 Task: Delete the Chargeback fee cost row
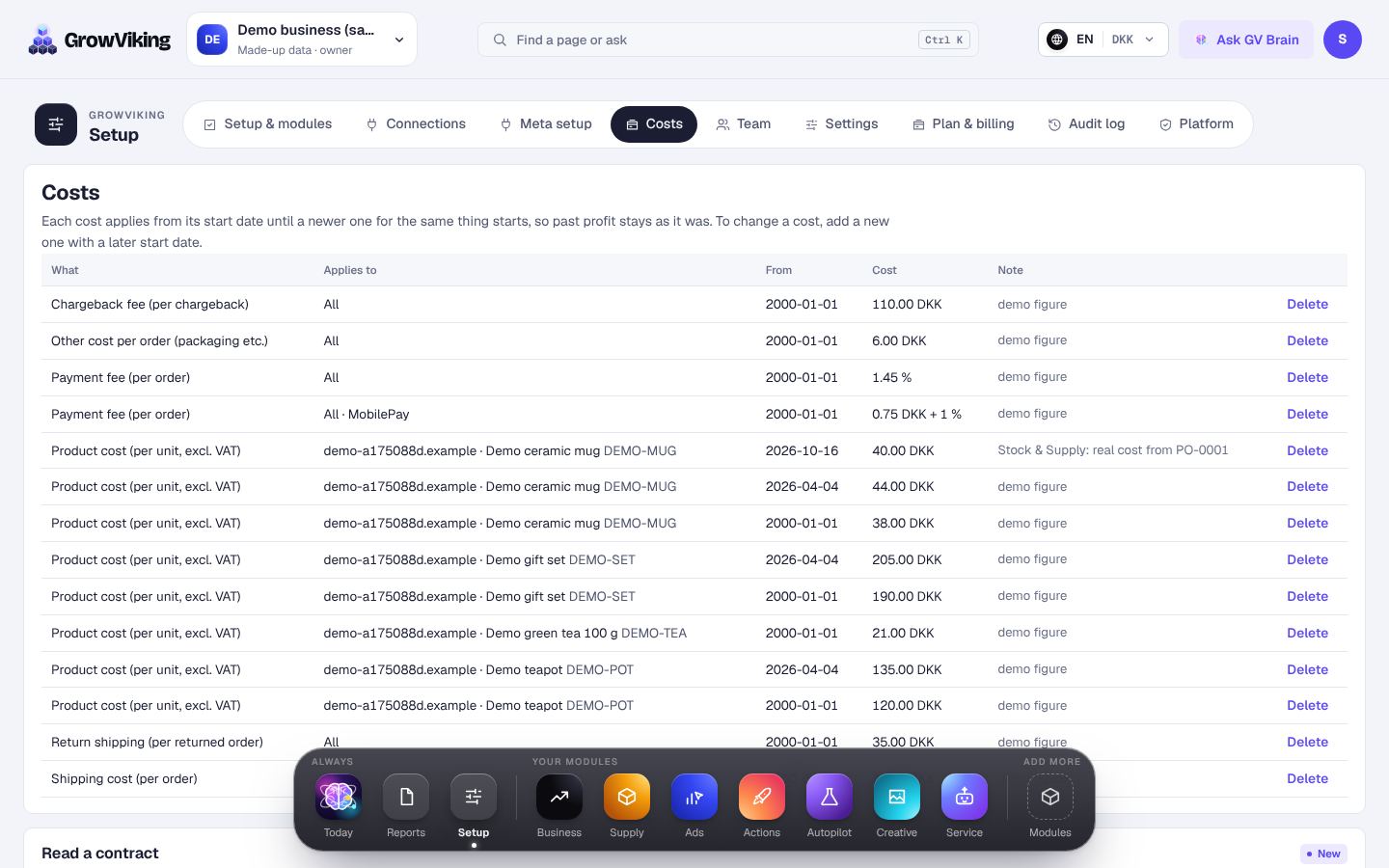(x=1307, y=305)
